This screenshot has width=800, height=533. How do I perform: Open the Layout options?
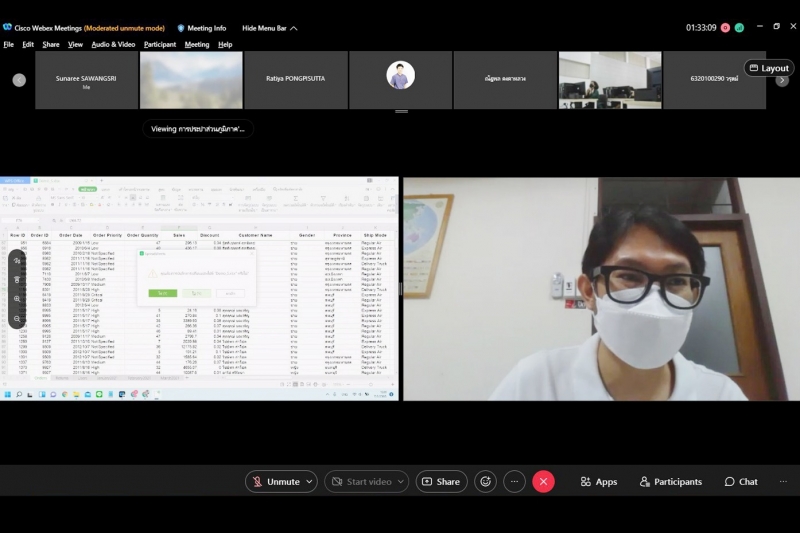(769, 68)
